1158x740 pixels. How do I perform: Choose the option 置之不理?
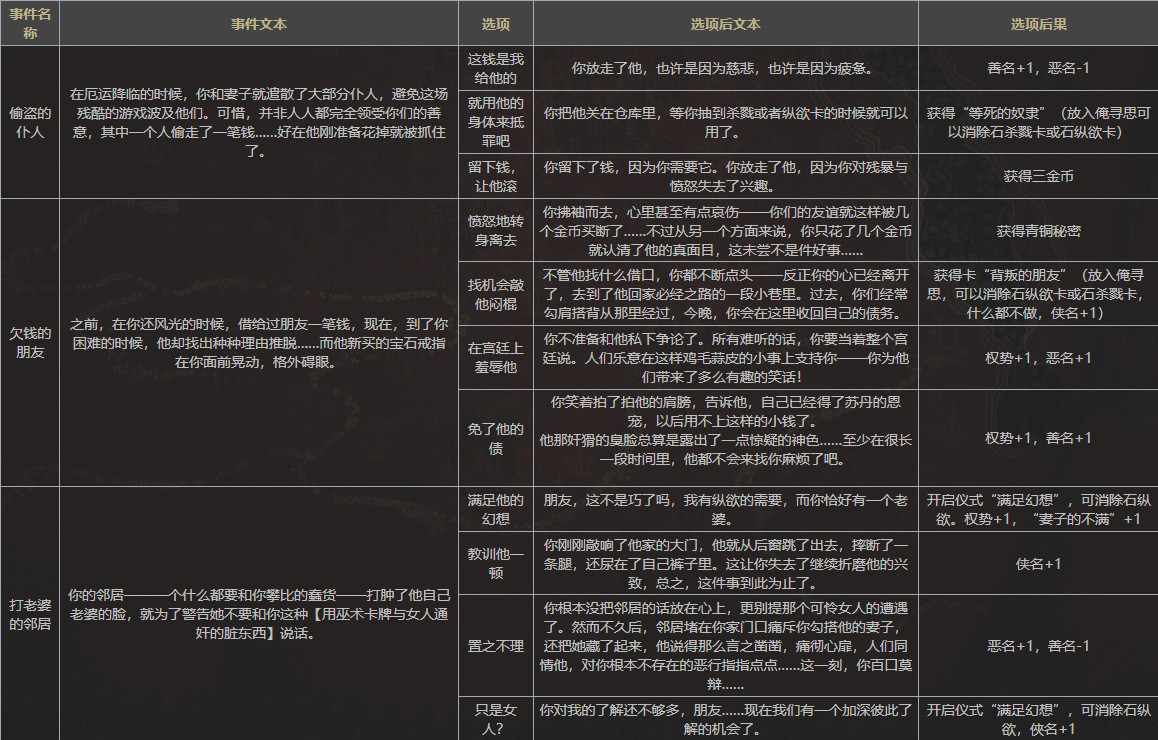pyautogui.click(x=495, y=646)
